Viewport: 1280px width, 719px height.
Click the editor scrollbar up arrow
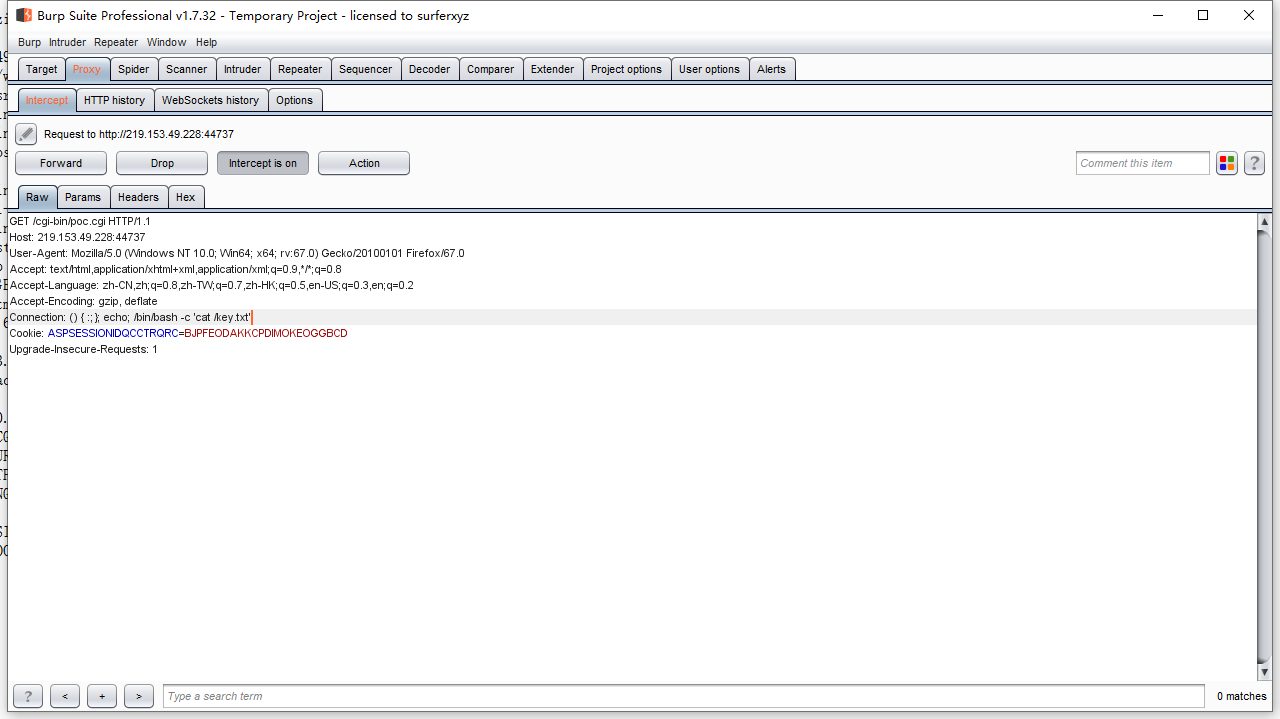1264,221
